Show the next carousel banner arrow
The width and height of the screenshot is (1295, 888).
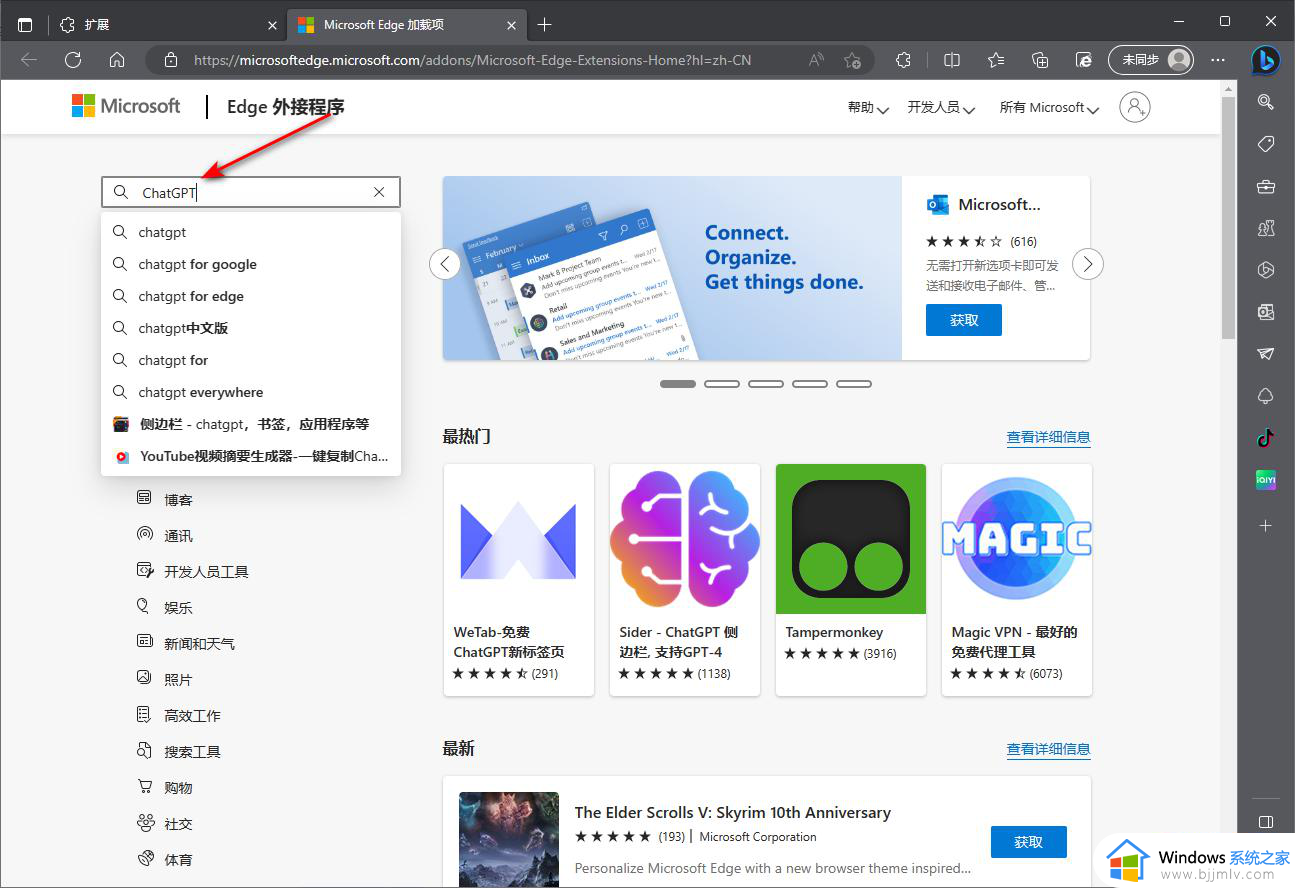tap(1088, 264)
